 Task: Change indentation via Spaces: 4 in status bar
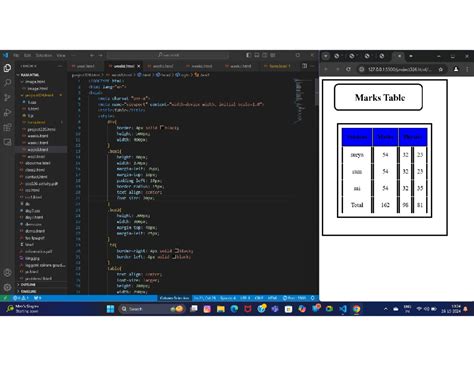[x=228, y=298]
